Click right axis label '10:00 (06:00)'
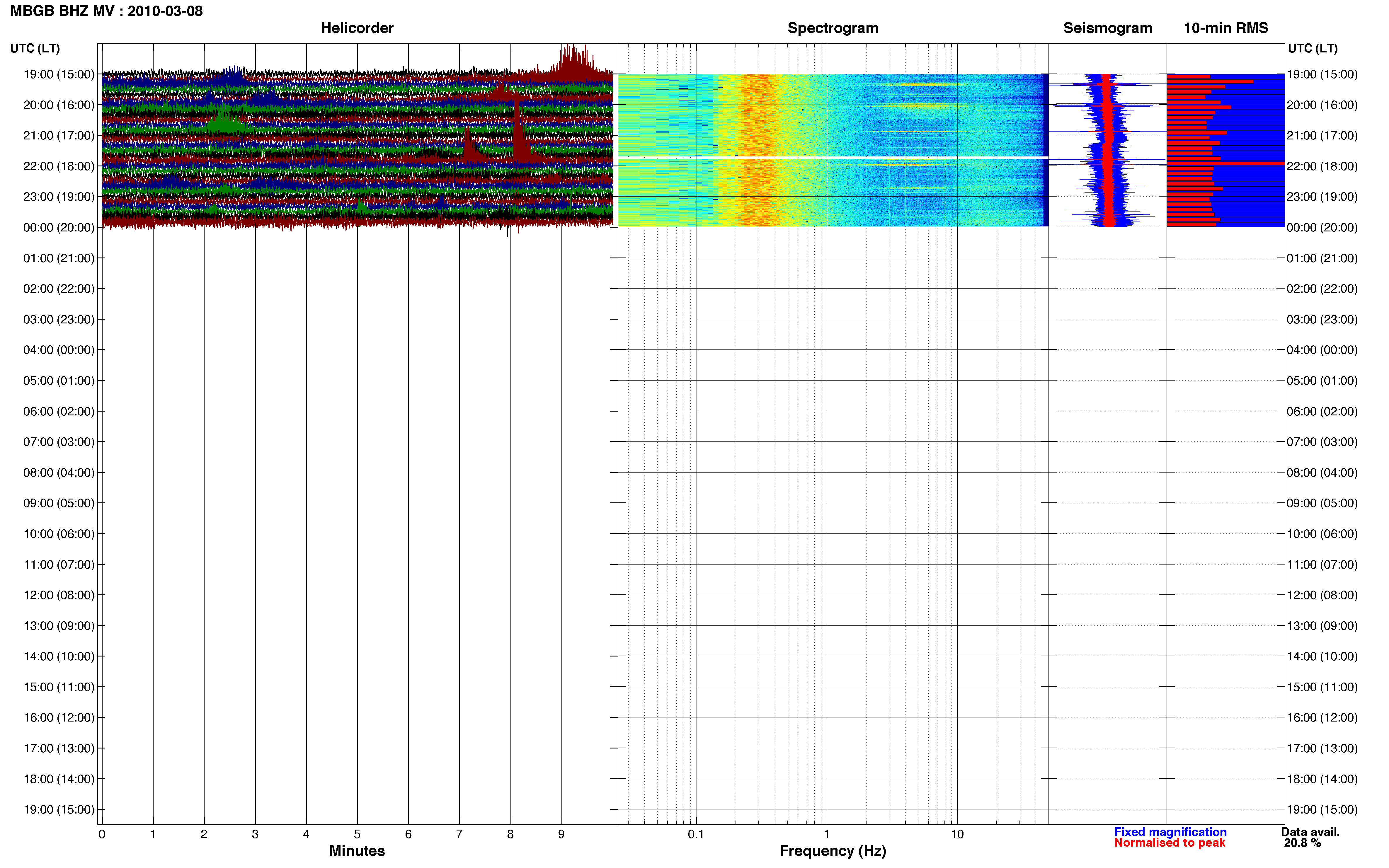The height and width of the screenshot is (868, 1389). (x=1322, y=534)
